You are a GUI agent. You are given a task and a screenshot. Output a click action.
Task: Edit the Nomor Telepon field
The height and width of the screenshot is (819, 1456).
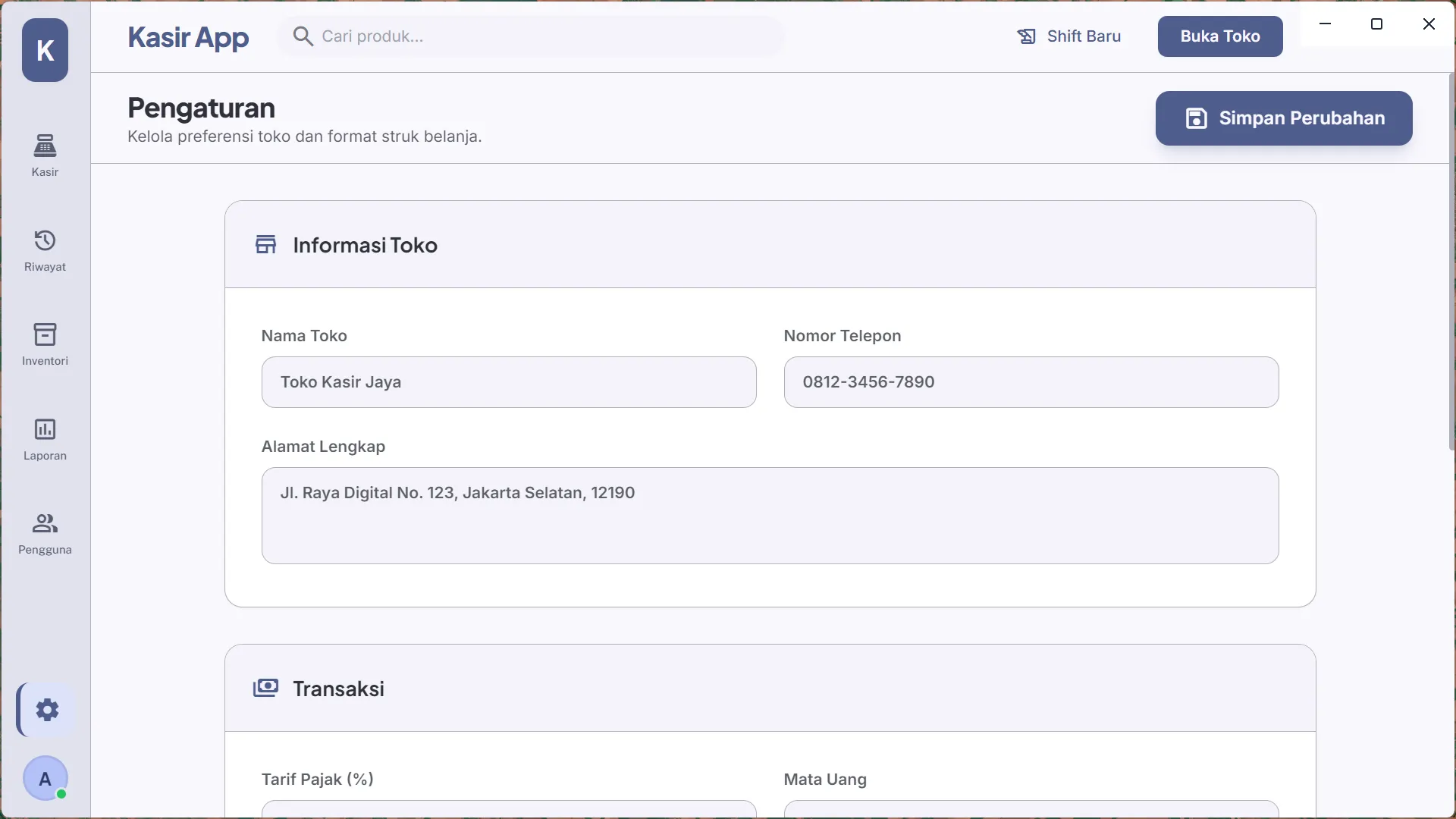pyautogui.click(x=1031, y=382)
